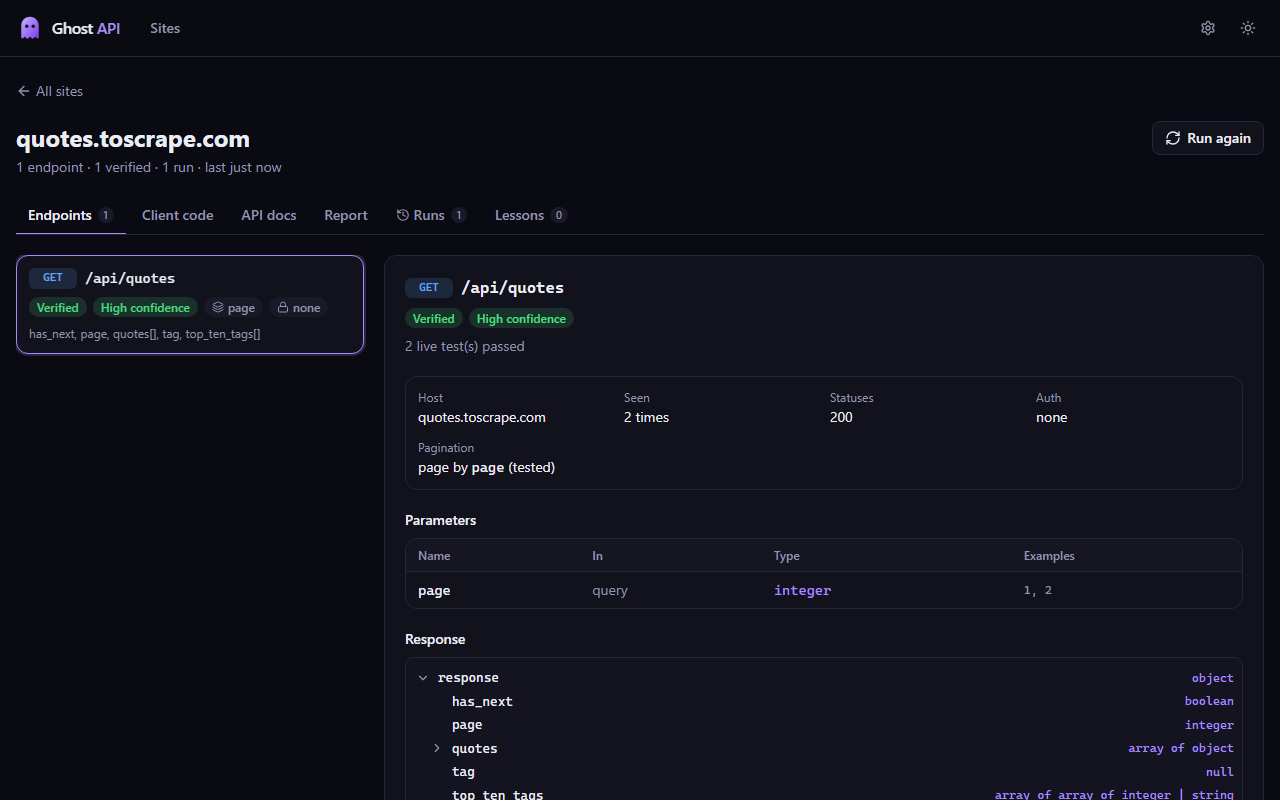1280x800 pixels.
Task: Click the back arrow beside All sites
Action: (x=24, y=91)
